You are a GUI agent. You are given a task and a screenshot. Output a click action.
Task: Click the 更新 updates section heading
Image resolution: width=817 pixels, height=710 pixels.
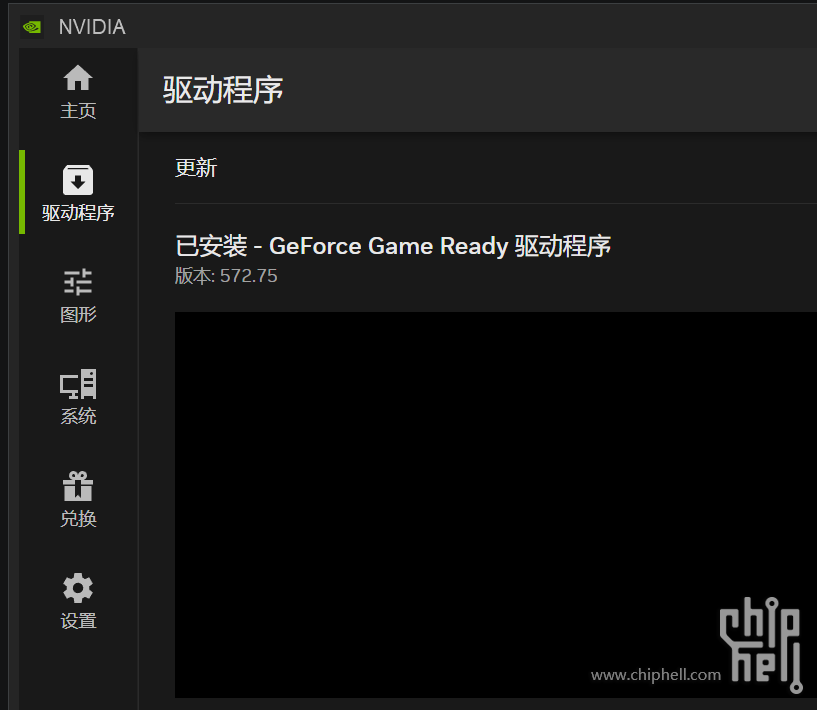[x=196, y=168]
